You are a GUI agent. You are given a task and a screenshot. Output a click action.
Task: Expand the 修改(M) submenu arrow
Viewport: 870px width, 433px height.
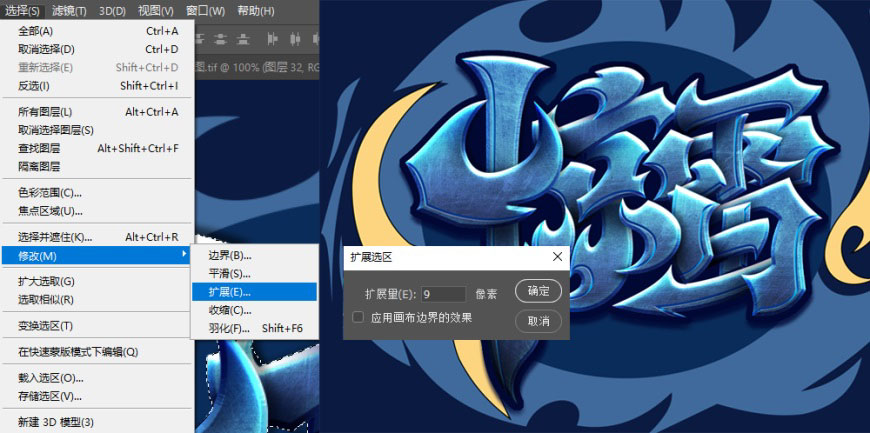(184, 255)
